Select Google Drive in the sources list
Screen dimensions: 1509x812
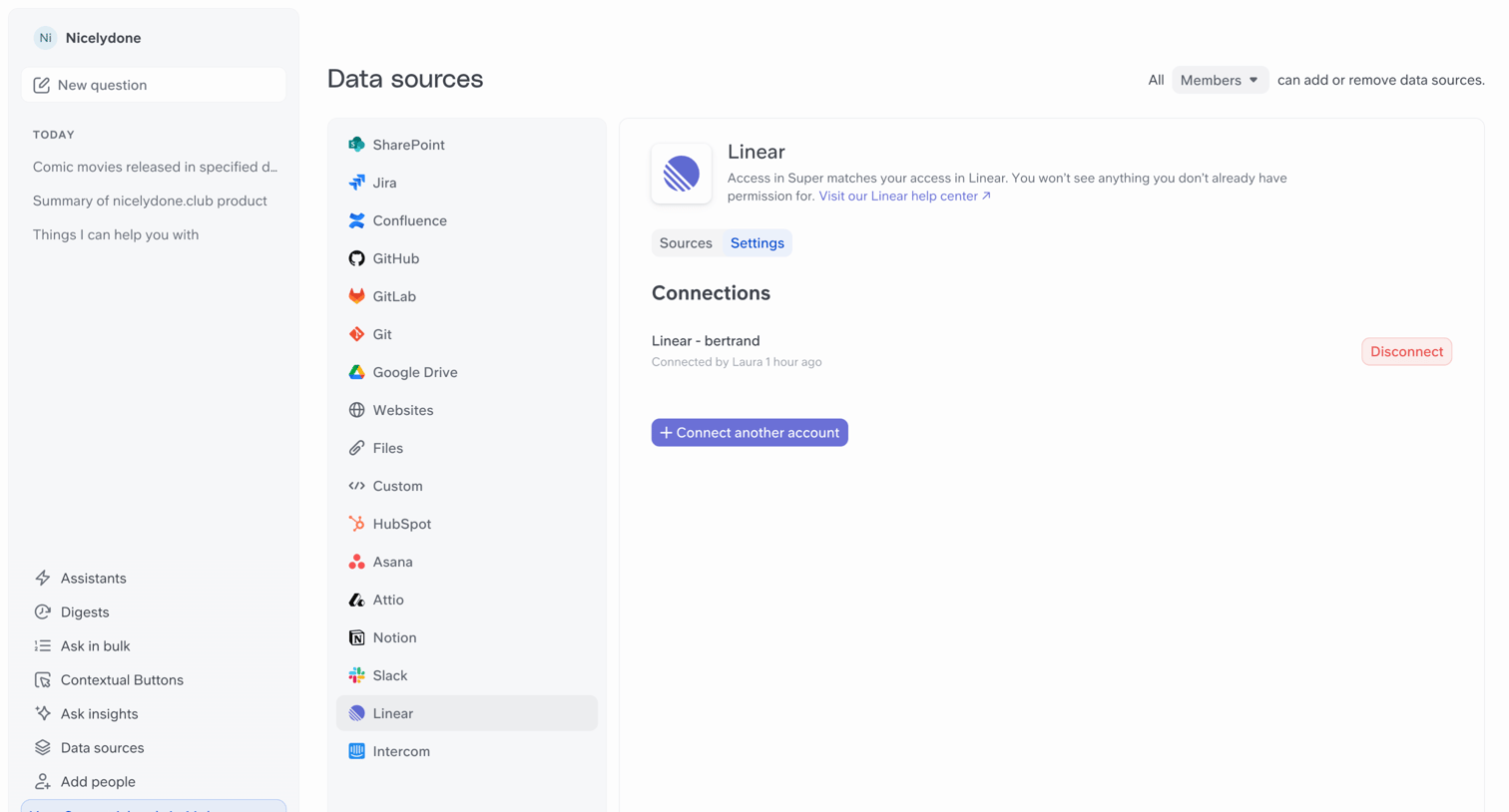(x=467, y=372)
